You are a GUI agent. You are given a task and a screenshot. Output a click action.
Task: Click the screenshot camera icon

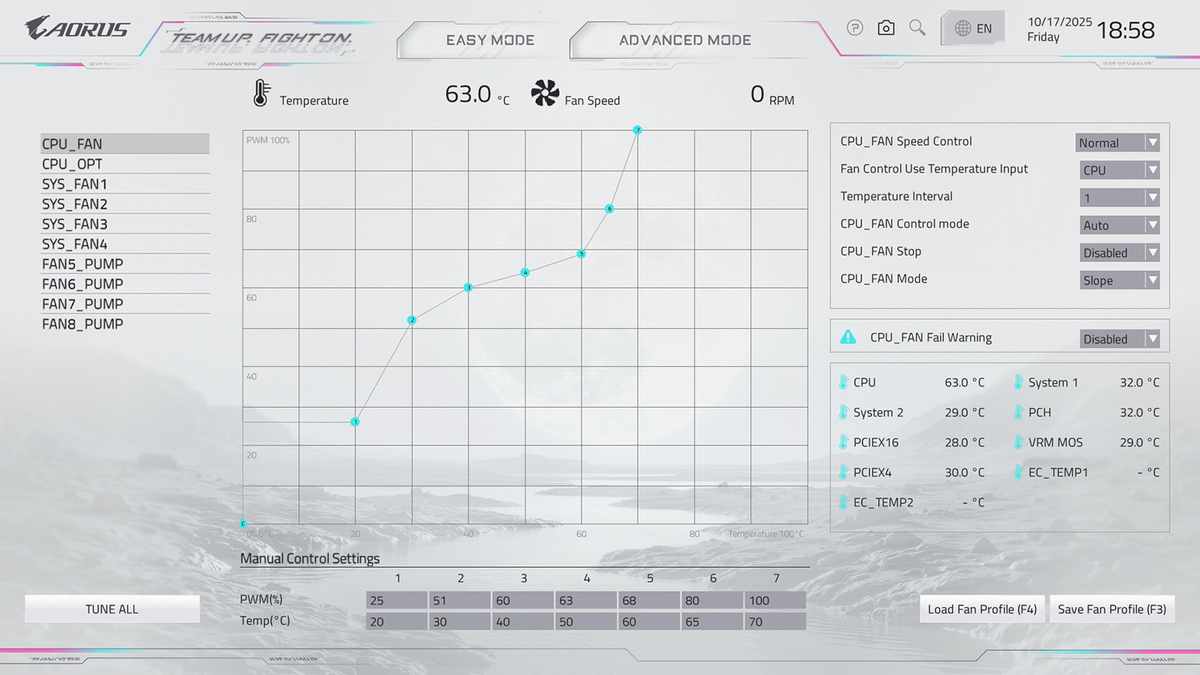pyautogui.click(x=886, y=28)
